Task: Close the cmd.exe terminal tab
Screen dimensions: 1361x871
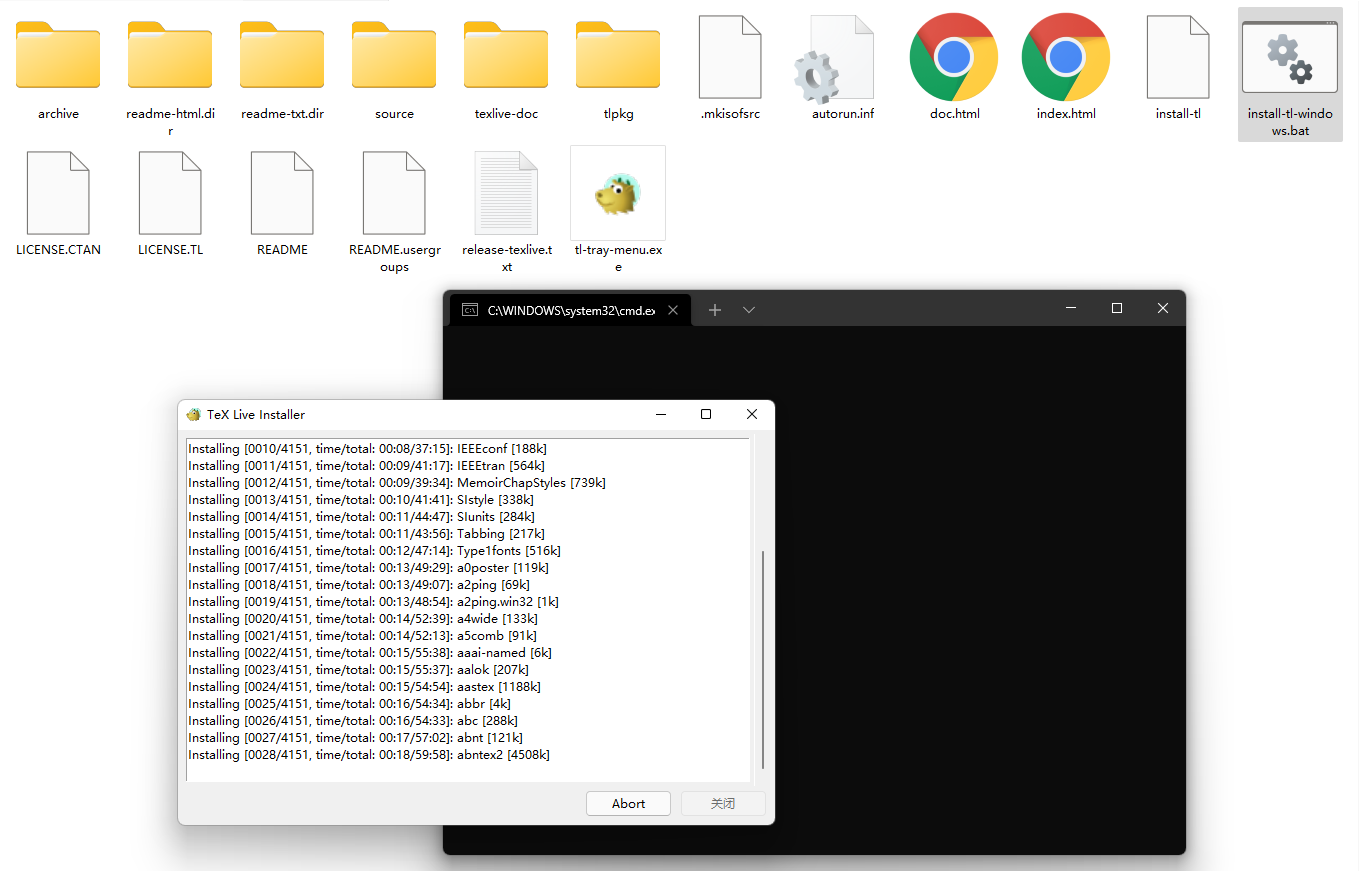Action: click(x=673, y=310)
